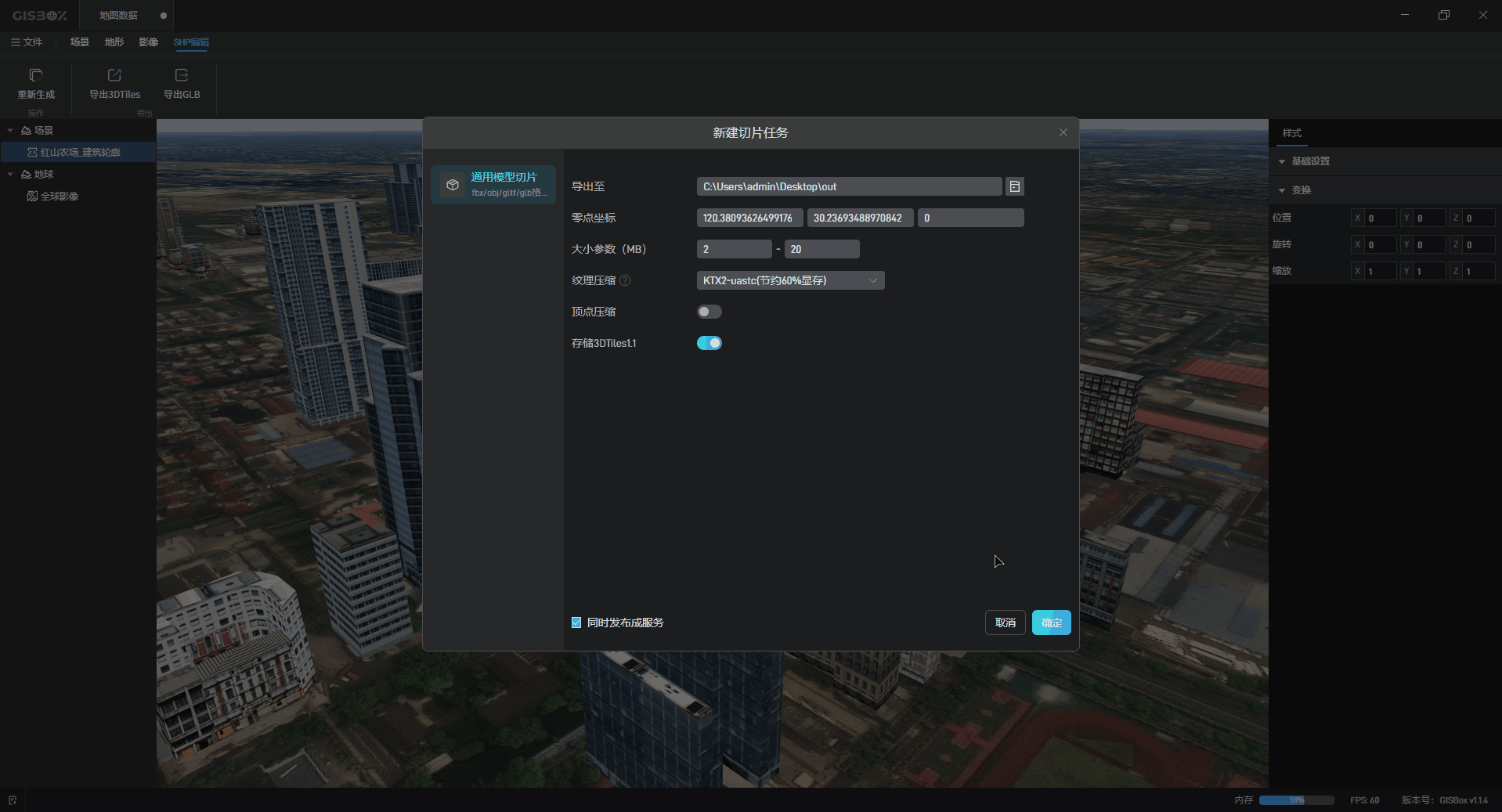Click the 导出3DTiles export icon
The height and width of the screenshot is (812, 1502).
click(x=114, y=75)
